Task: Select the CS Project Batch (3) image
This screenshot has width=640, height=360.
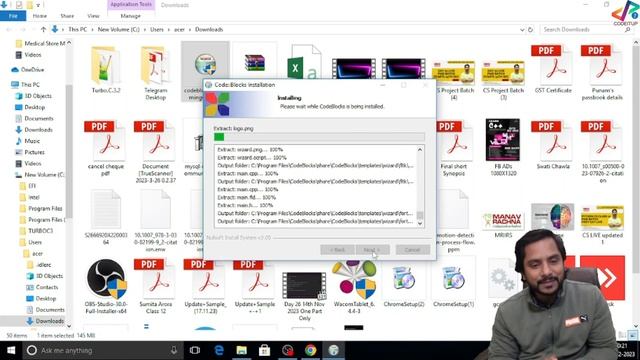Action: [x=503, y=73]
